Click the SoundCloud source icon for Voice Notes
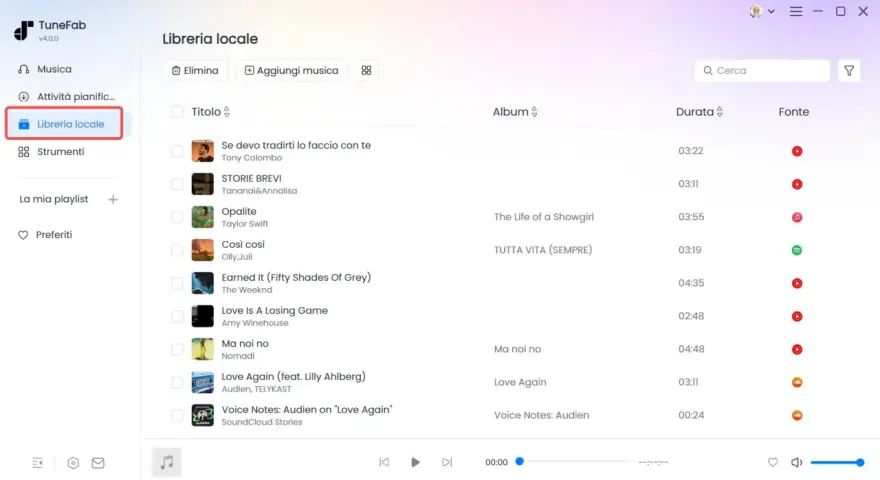The height and width of the screenshot is (480, 880). click(797, 415)
